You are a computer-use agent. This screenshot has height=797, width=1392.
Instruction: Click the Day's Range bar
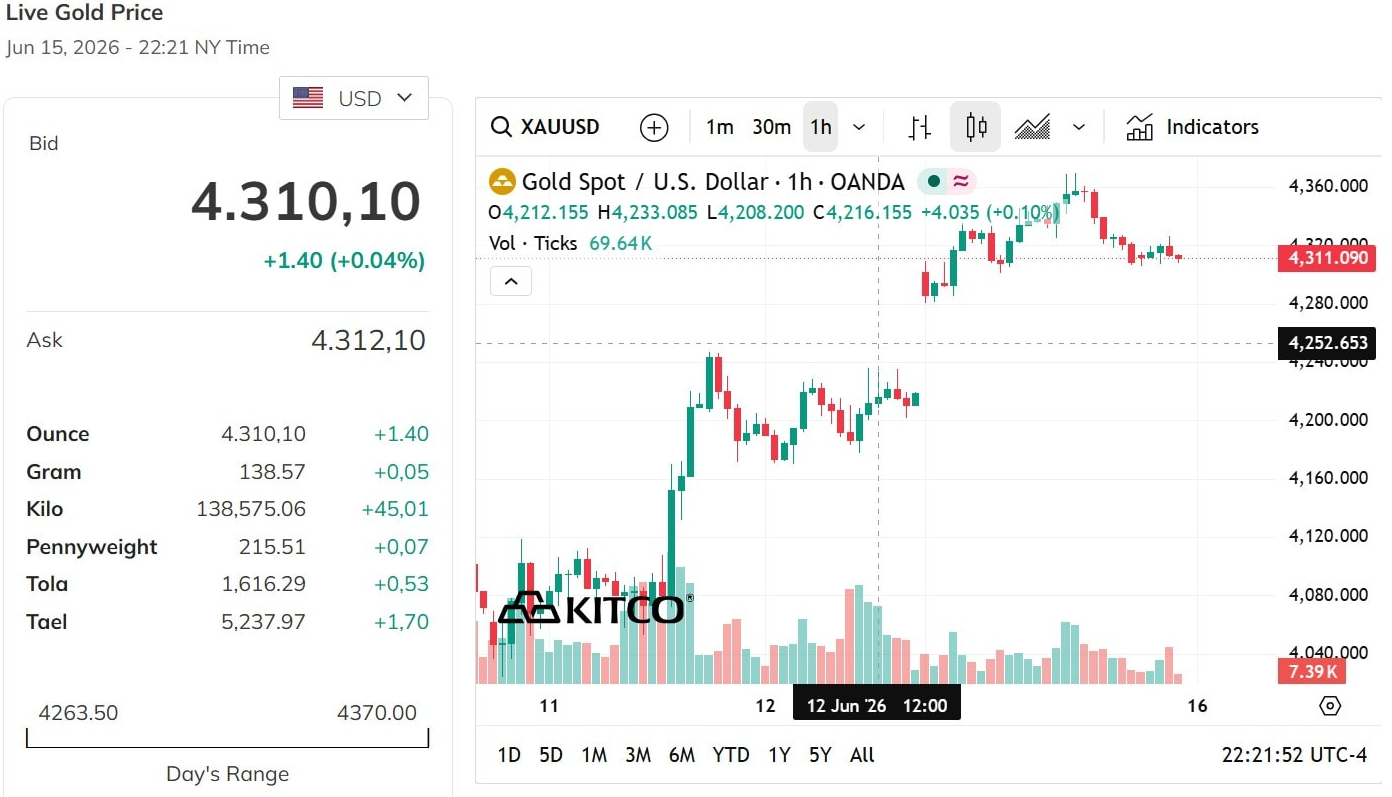[x=227, y=738]
